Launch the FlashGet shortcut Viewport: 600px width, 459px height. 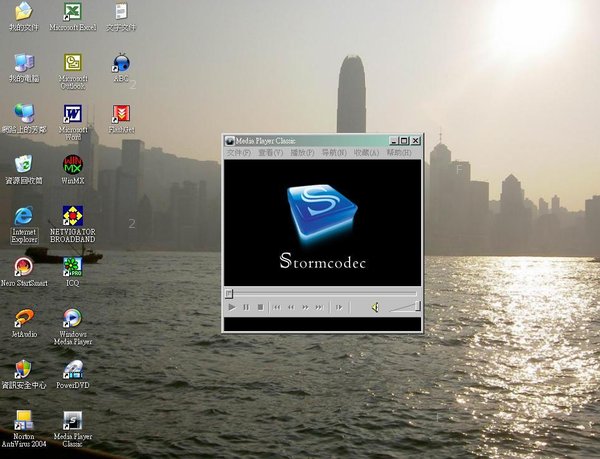pos(121,119)
